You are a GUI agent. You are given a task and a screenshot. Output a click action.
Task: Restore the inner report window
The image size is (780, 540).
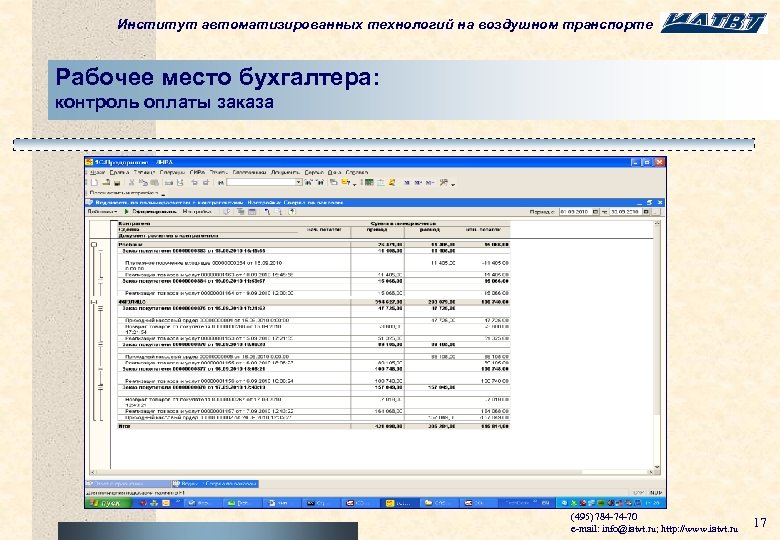(x=650, y=202)
